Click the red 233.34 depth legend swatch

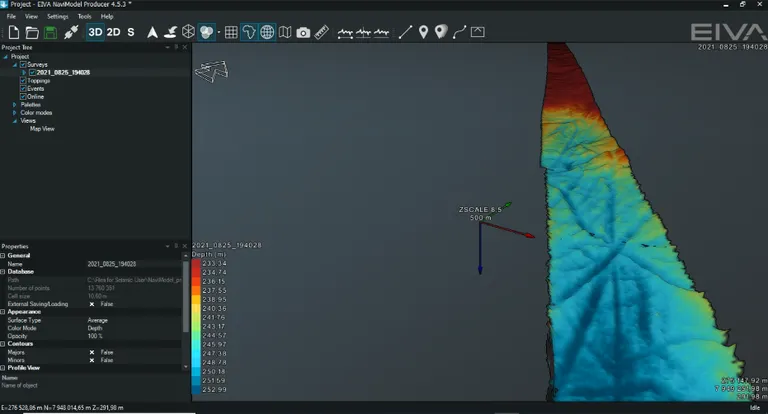(x=196, y=263)
